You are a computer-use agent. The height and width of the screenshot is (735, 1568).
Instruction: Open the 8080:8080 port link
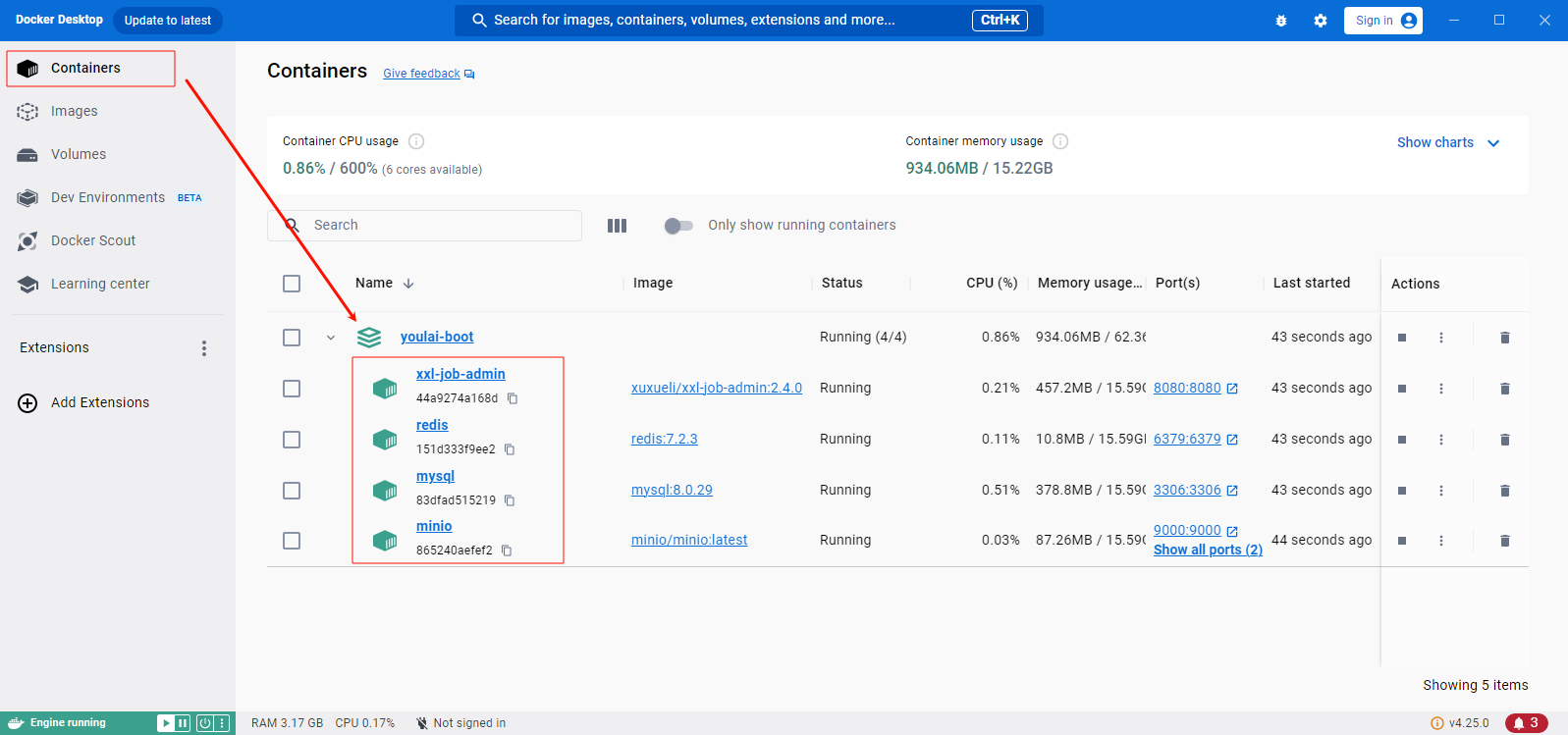pyautogui.click(x=1187, y=389)
